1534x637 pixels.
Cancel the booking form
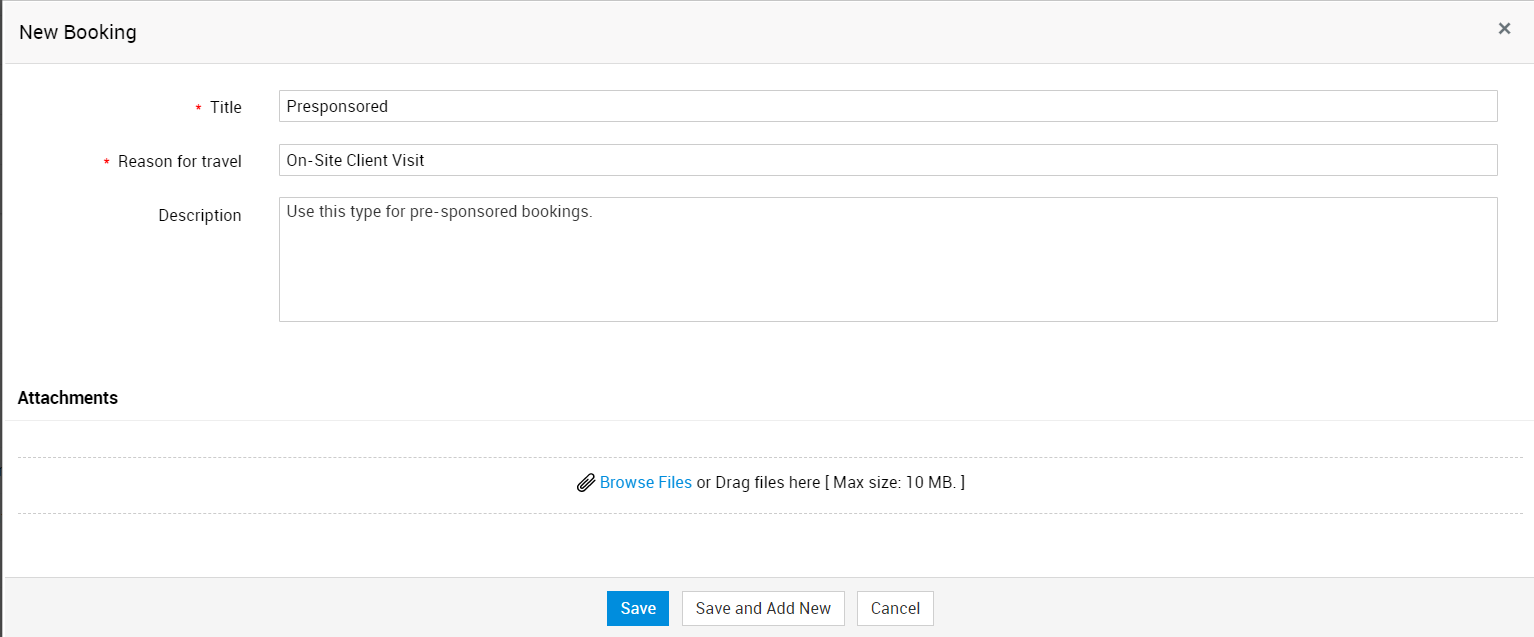coord(895,608)
